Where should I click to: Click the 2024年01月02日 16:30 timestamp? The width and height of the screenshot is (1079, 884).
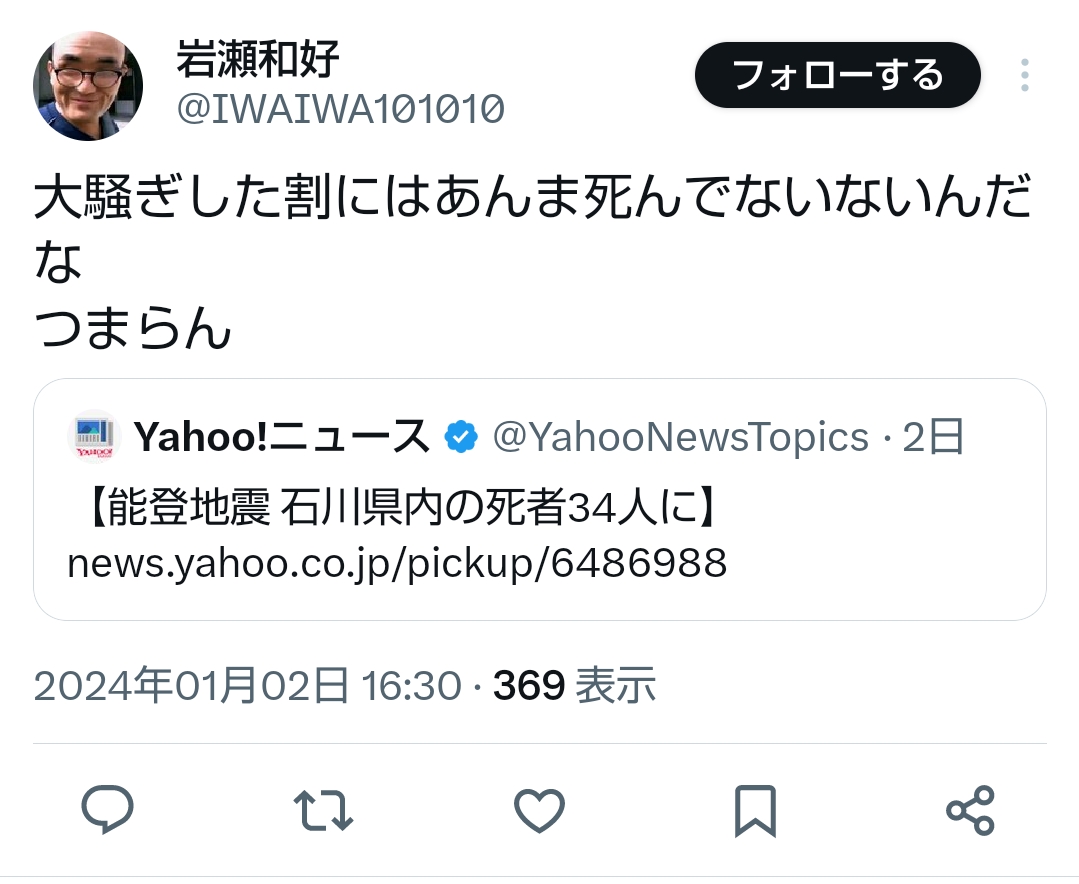click(x=247, y=686)
